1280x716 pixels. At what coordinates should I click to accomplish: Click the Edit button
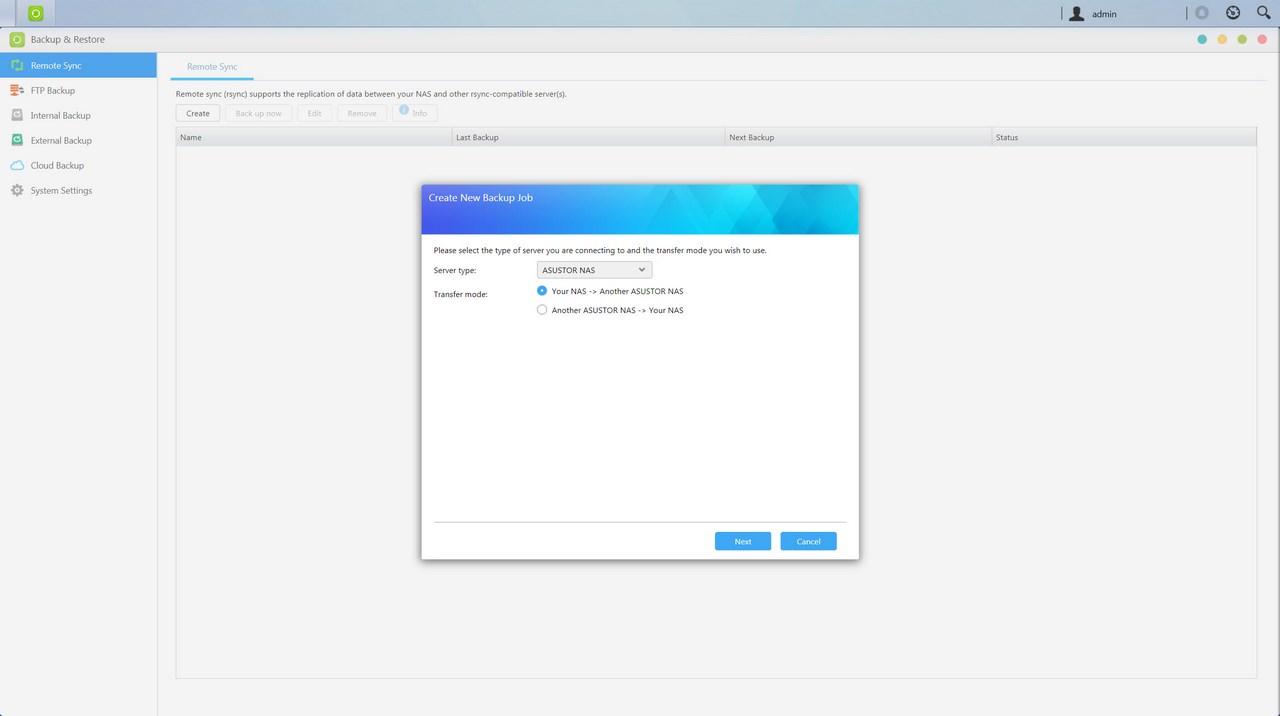click(x=314, y=113)
